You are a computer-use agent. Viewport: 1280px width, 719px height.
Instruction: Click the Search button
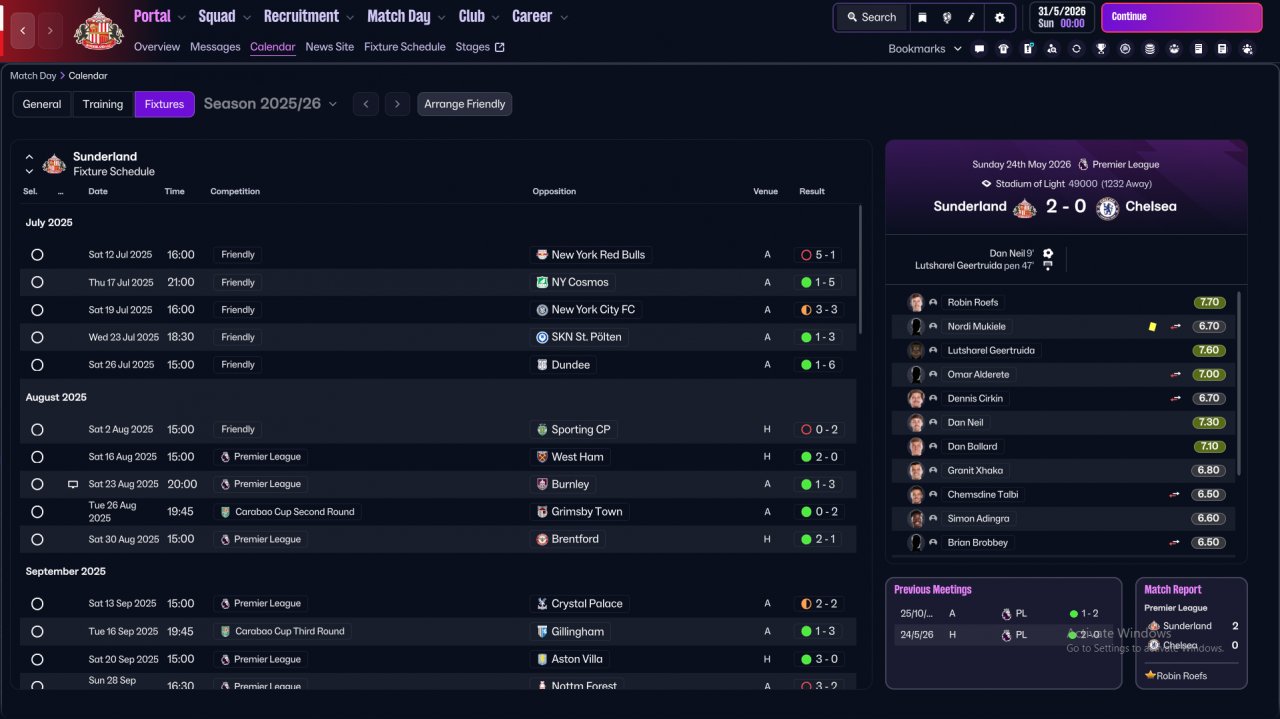click(x=871, y=17)
